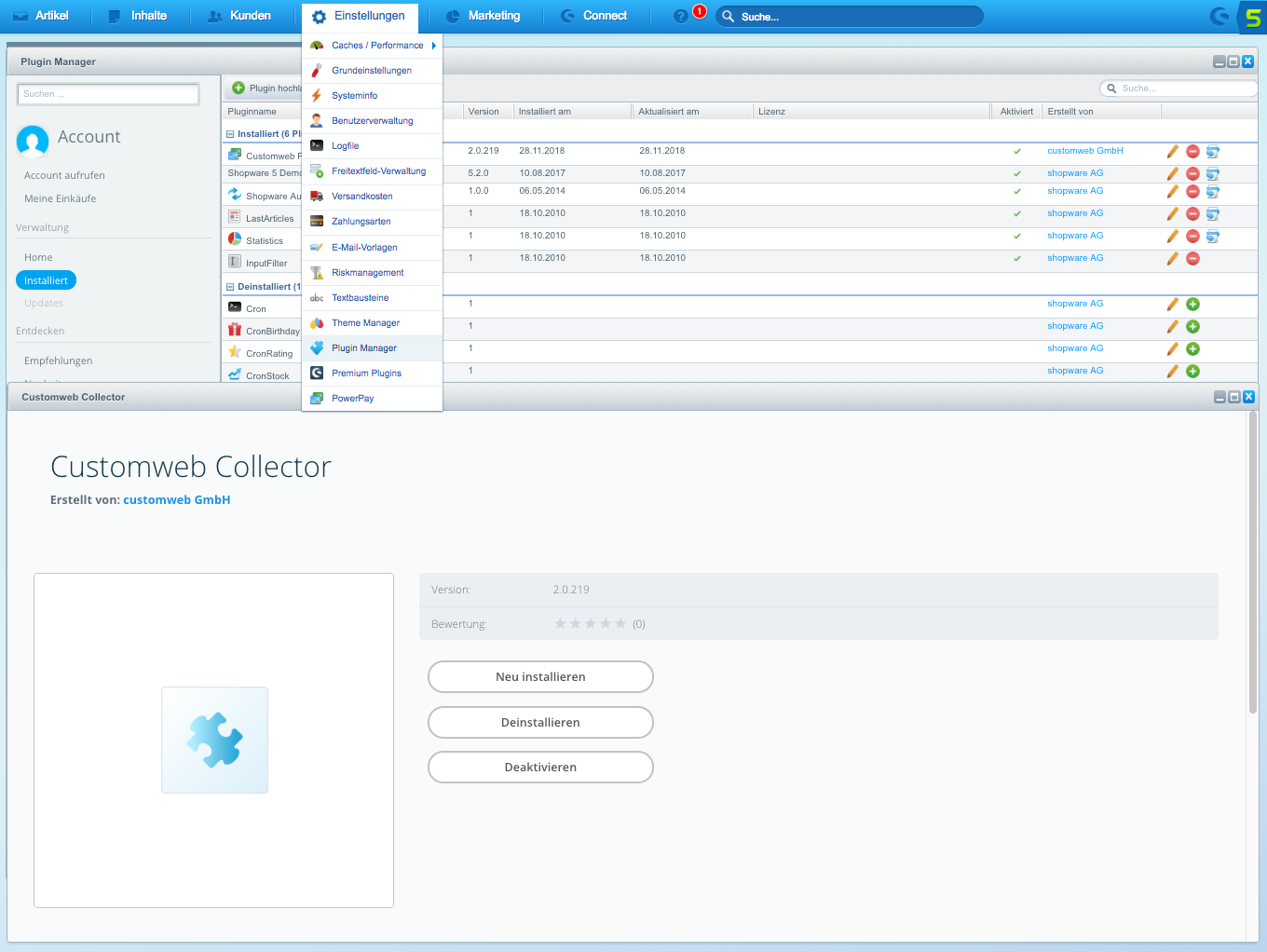Install CronStock plugin using green plus icon
This screenshot has height=952, width=1267.
(x=1192, y=371)
